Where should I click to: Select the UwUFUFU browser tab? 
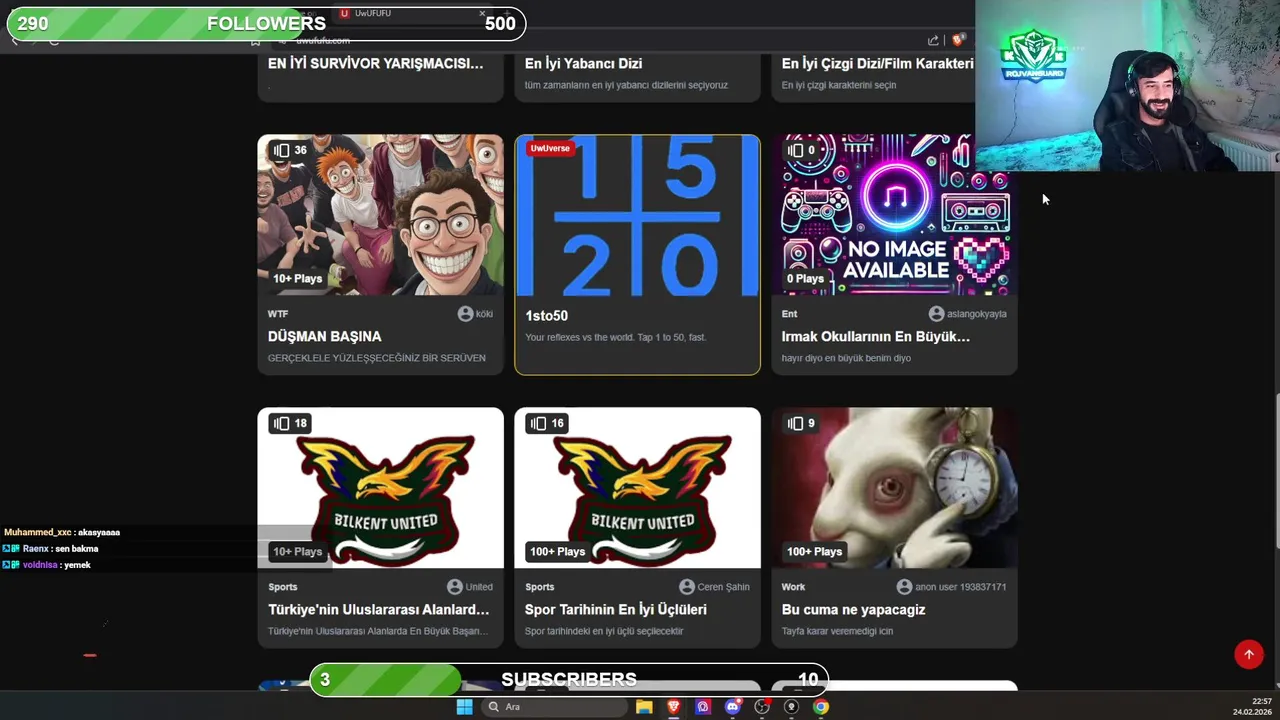click(410, 13)
